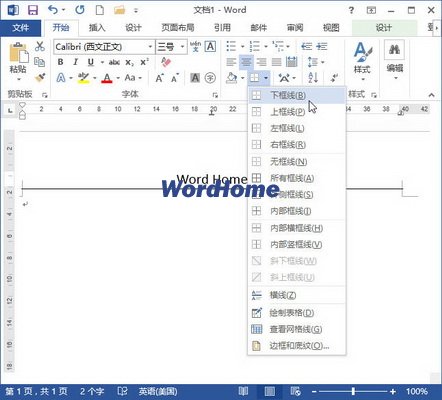Toggle Align Left paragraph alignment
The height and width of the screenshot is (400, 442).
coord(231,62)
